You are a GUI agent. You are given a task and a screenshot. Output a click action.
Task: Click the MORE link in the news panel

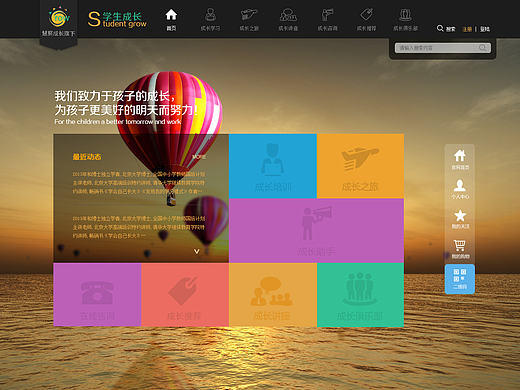pyautogui.click(x=199, y=157)
